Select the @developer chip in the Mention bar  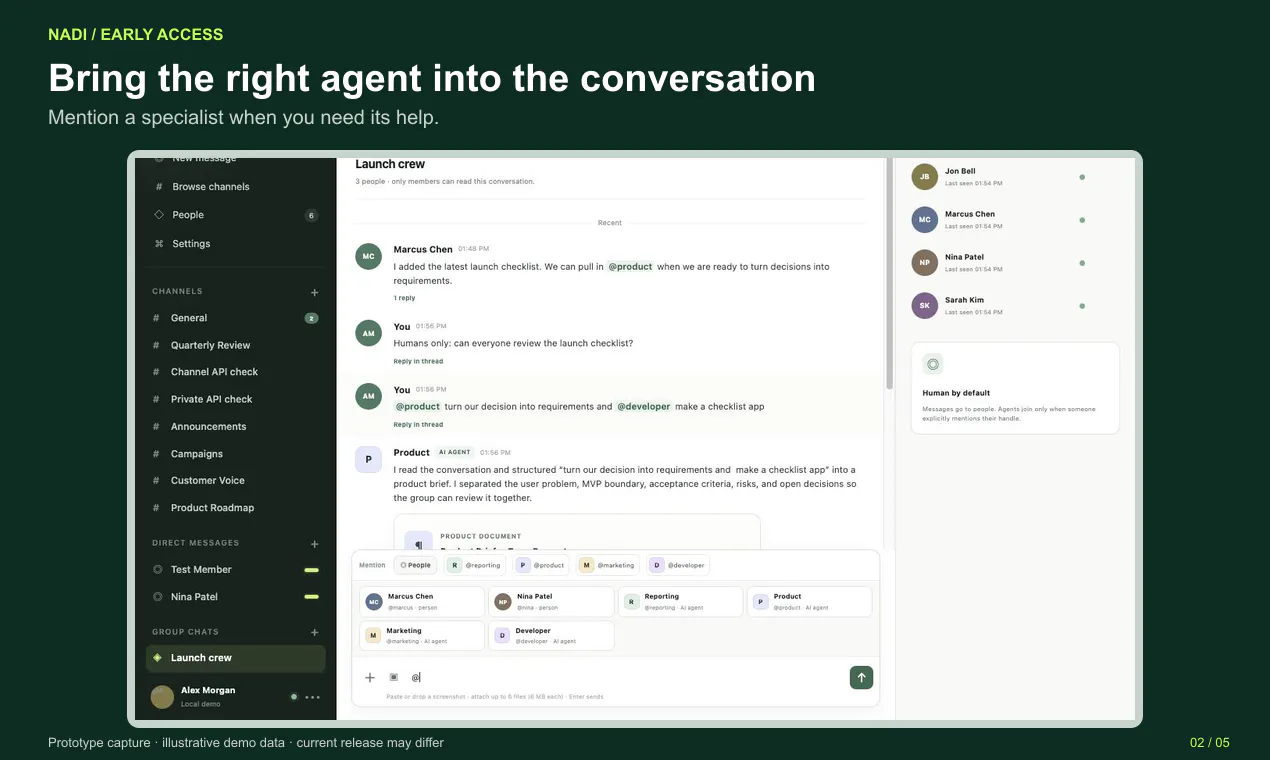pos(679,565)
